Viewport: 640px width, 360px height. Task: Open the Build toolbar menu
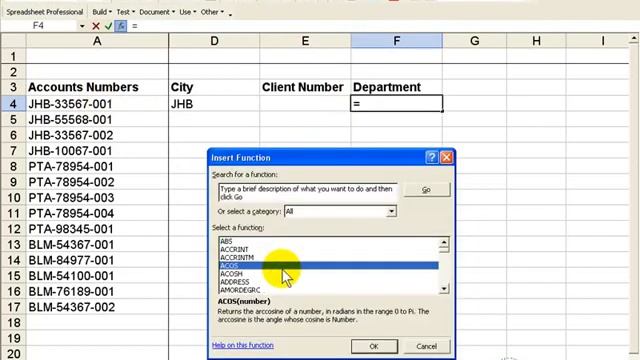coord(102,12)
